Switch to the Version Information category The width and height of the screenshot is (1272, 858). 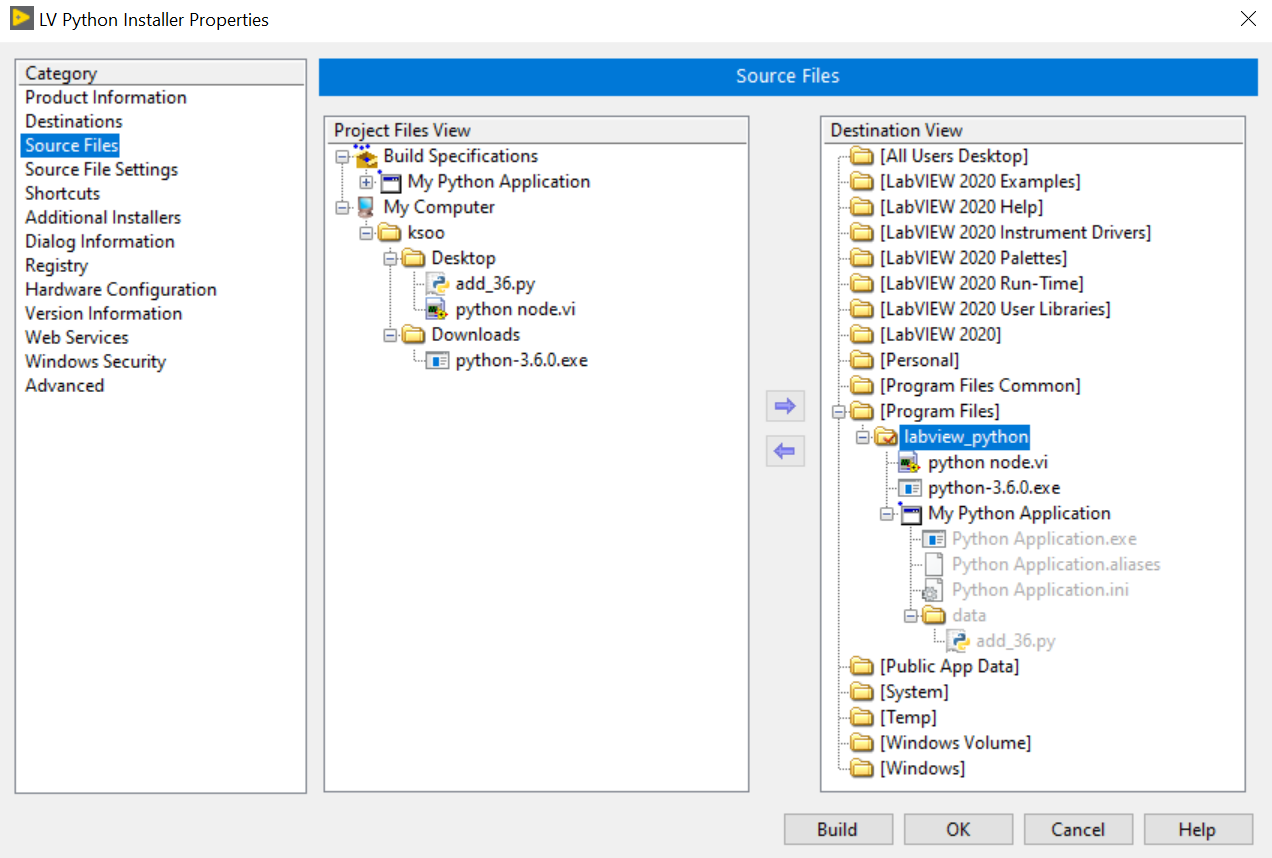click(104, 313)
